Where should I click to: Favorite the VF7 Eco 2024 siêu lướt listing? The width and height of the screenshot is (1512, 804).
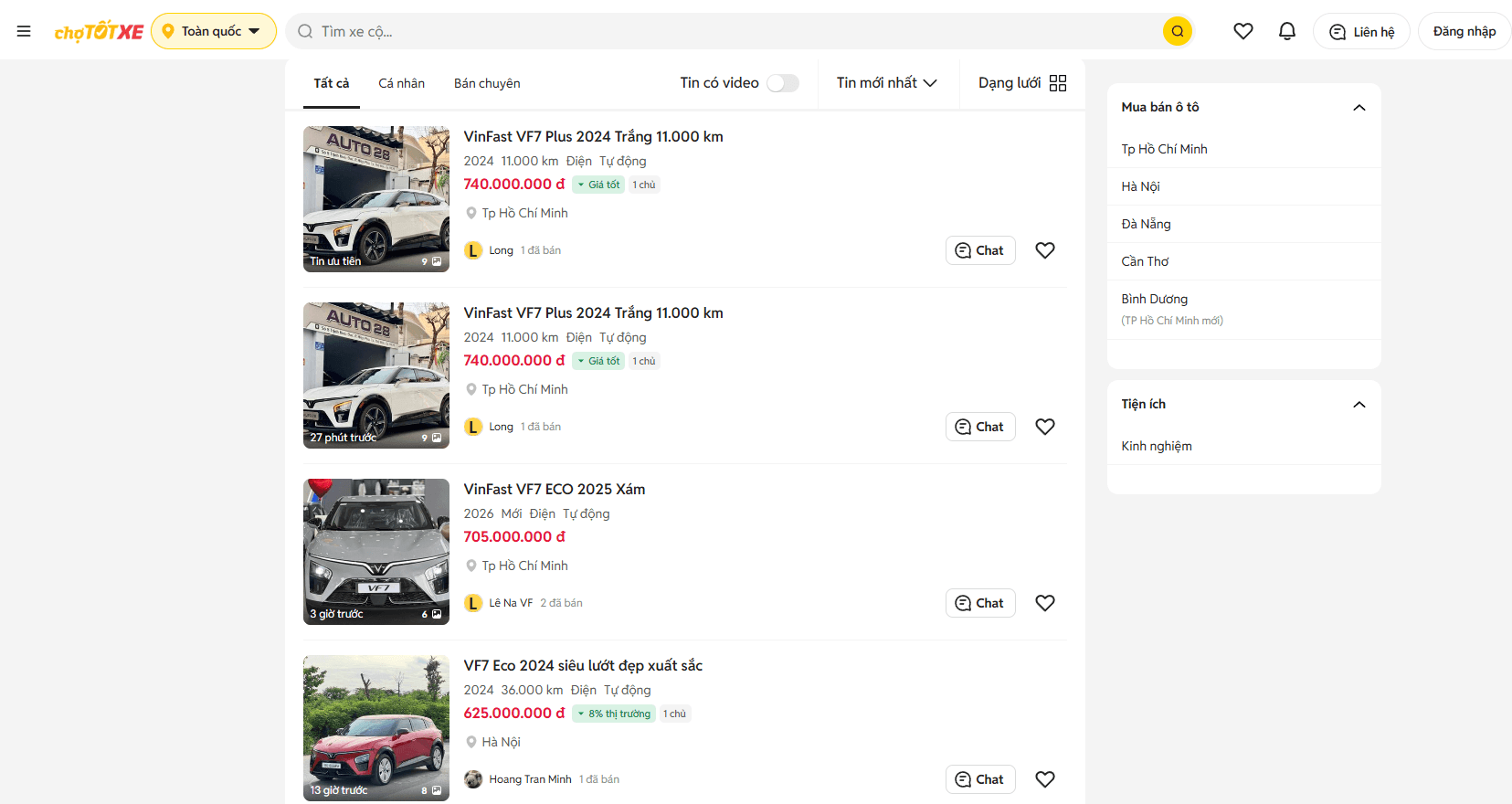[x=1045, y=779]
